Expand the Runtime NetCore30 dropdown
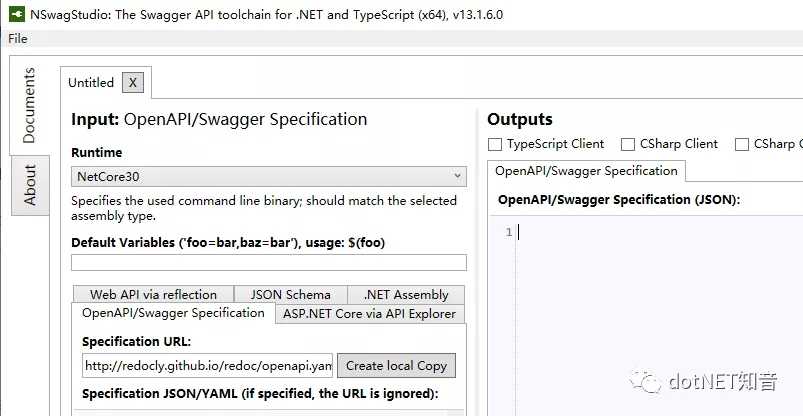The image size is (803, 416). tap(269, 177)
